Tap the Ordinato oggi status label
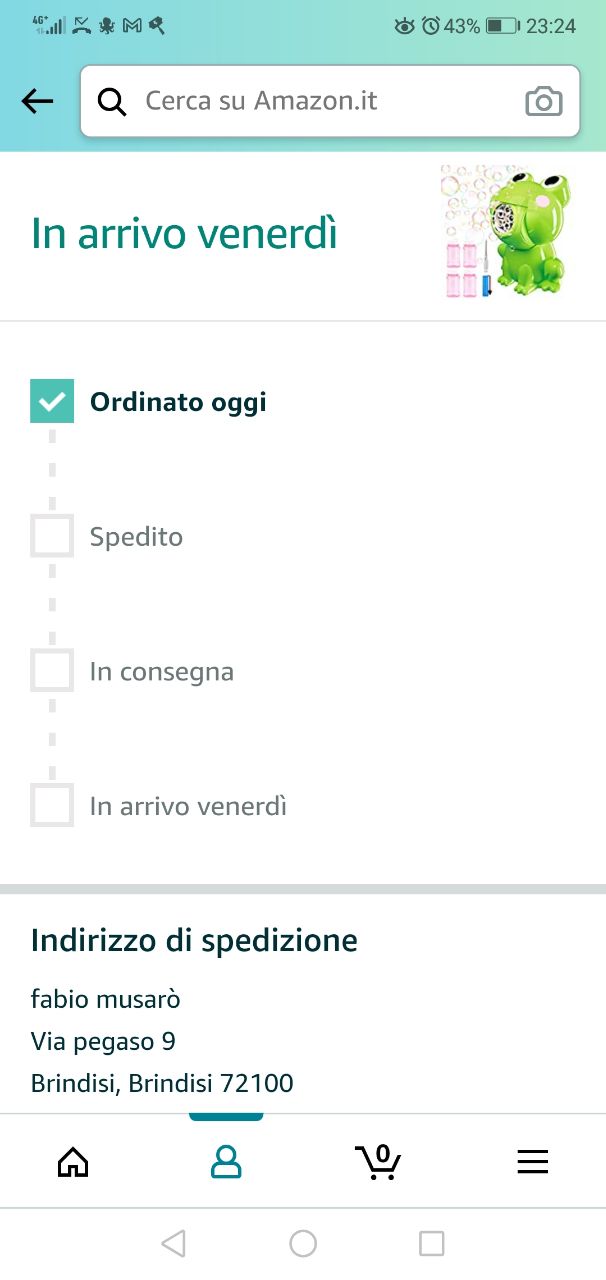 pos(178,402)
